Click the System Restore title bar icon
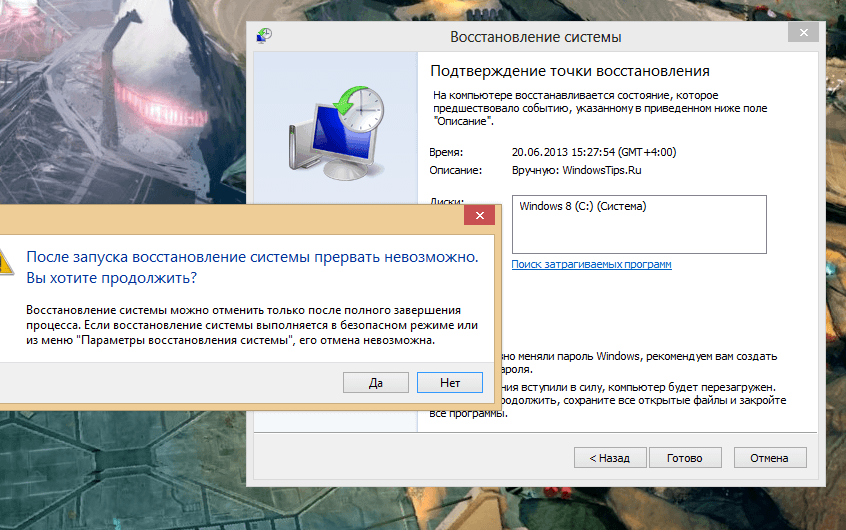The height and width of the screenshot is (530, 846). point(264,36)
